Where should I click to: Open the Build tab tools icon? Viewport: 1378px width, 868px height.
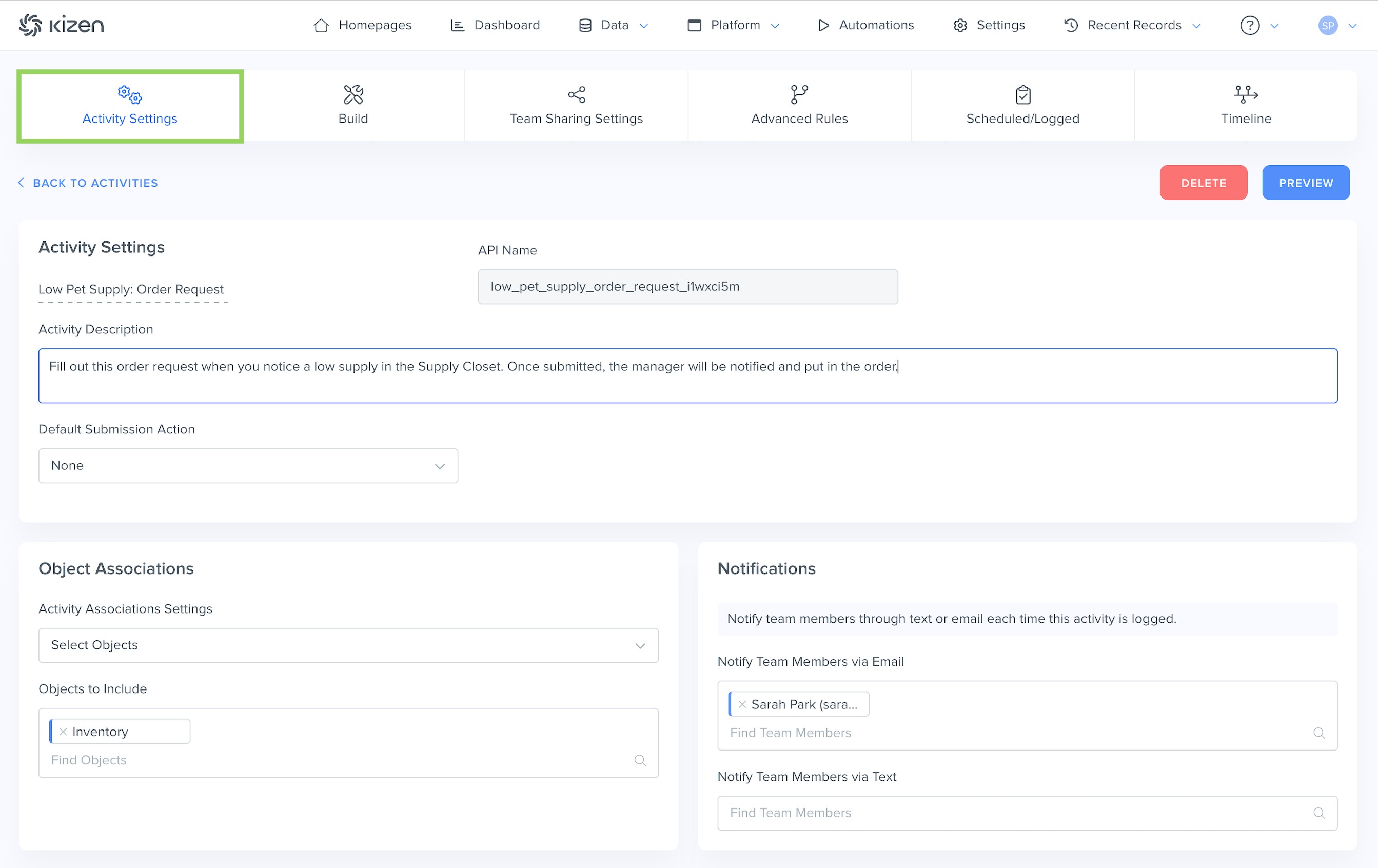(353, 94)
